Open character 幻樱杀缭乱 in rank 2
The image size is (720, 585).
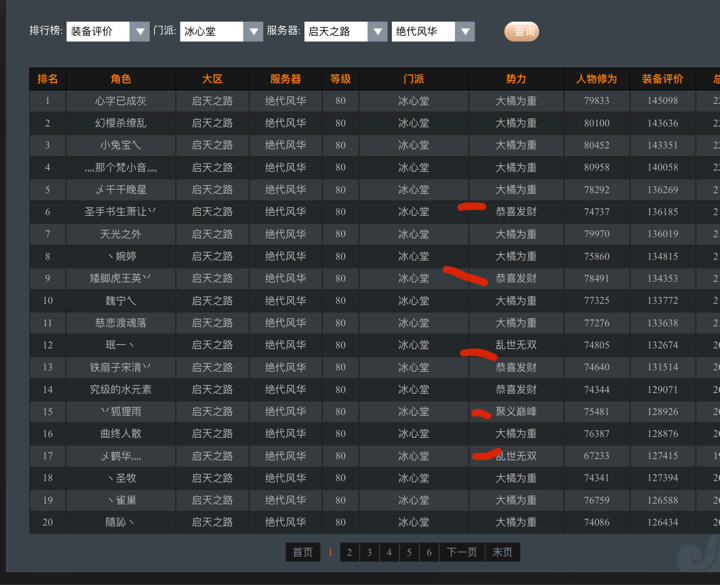point(121,123)
